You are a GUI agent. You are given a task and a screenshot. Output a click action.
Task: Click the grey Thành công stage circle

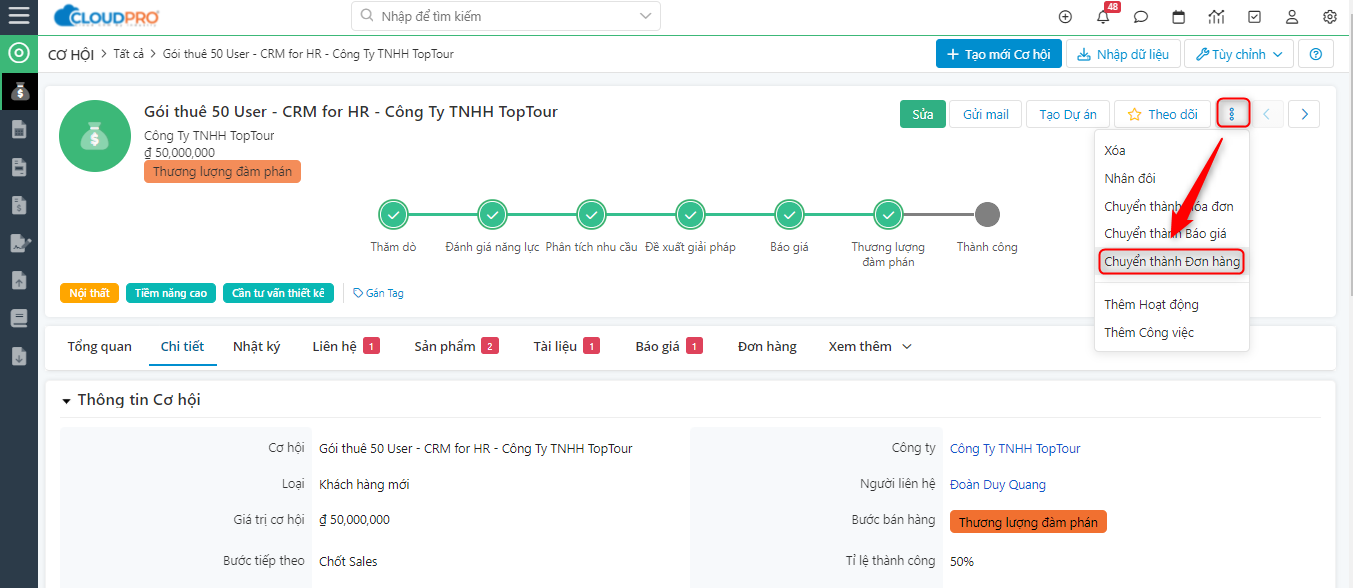pyautogui.click(x=987, y=214)
